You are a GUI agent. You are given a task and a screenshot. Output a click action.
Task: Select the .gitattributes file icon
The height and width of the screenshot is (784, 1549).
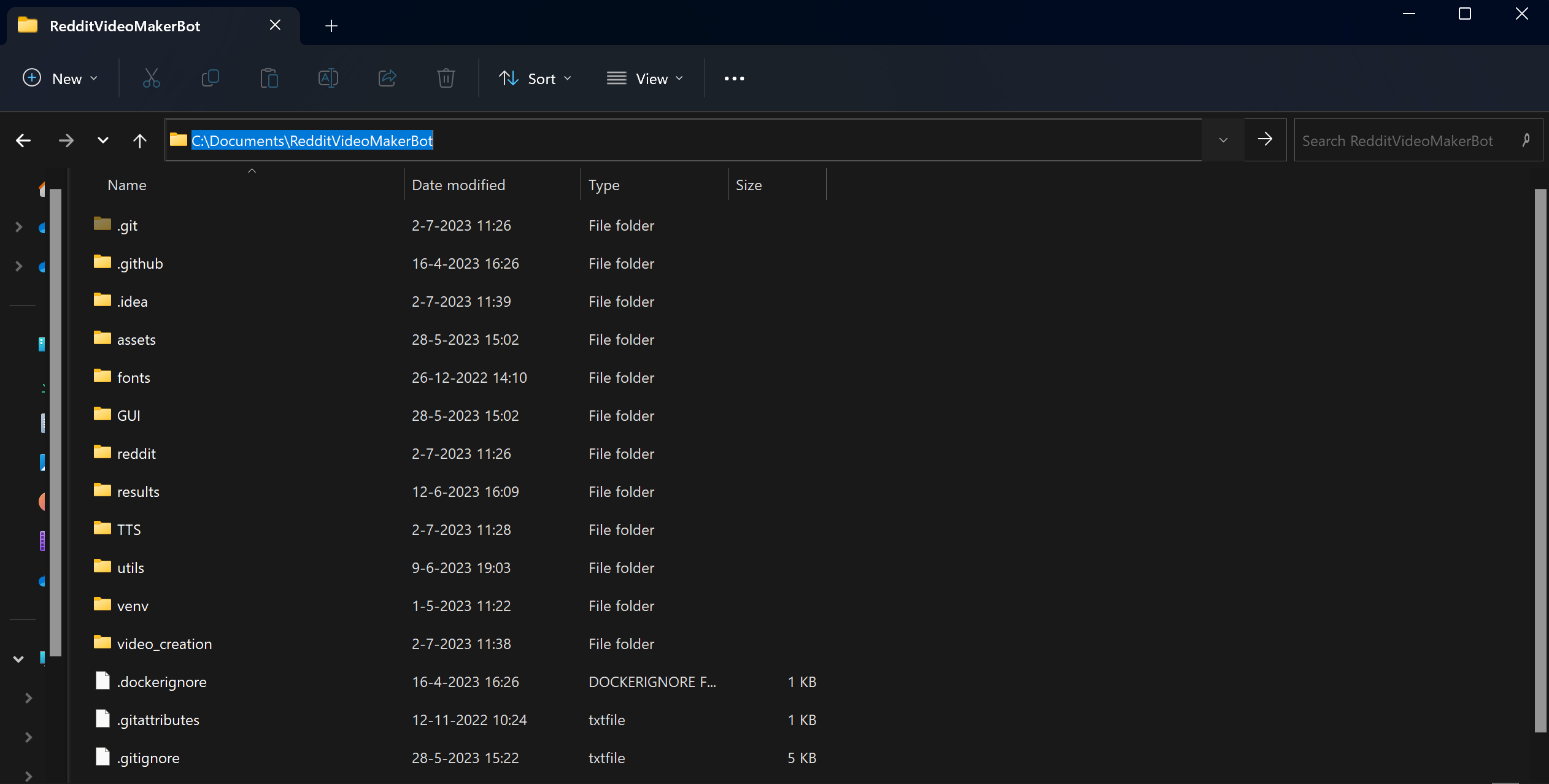point(102,718)
